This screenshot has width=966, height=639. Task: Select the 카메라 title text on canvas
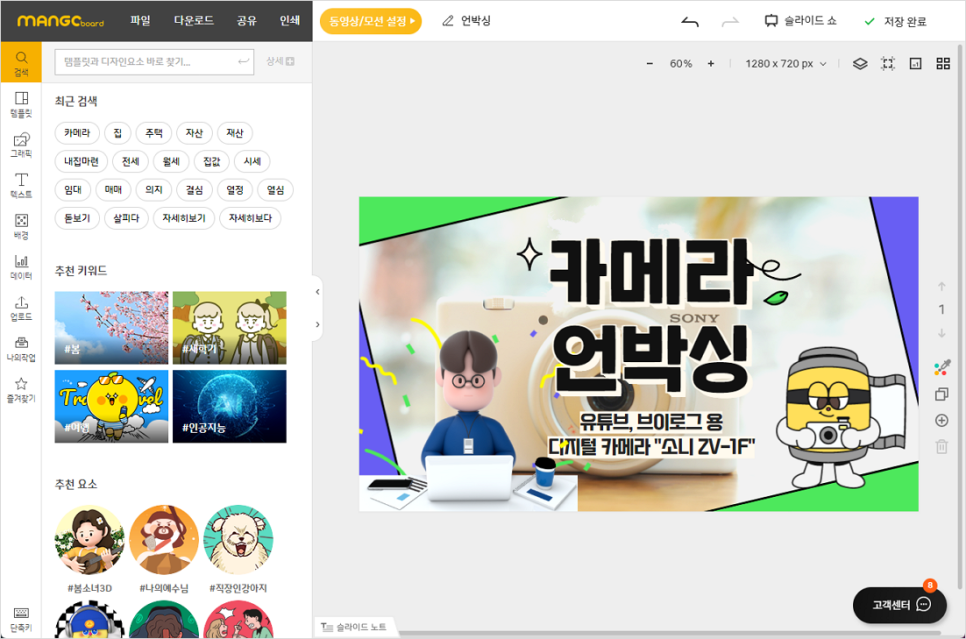pos(650,272)
